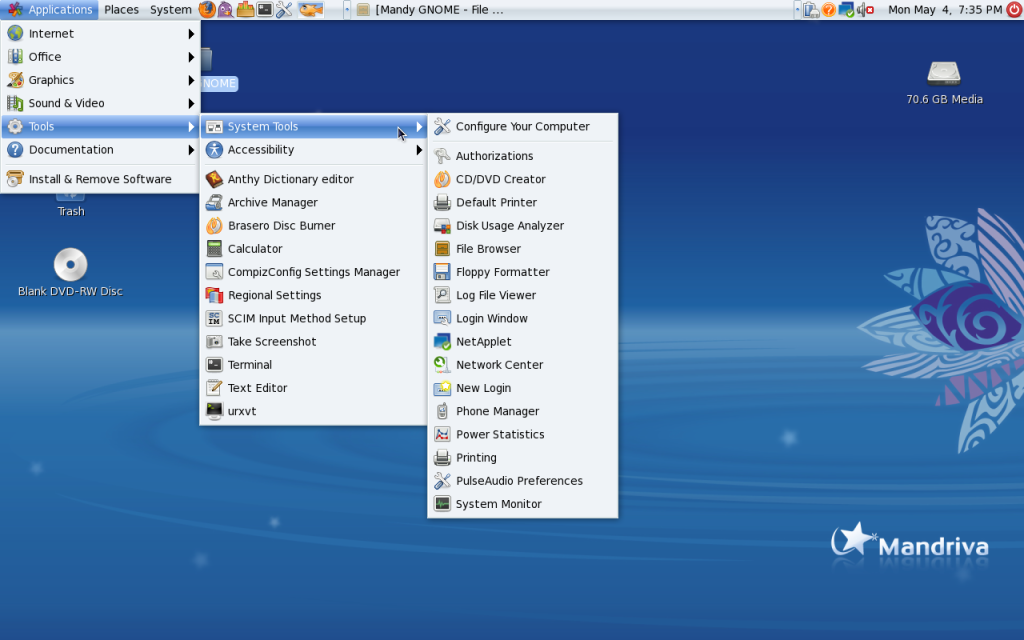Expand the Accessibility submenu
Screen dimensions: 1024x640
point(313,150)
